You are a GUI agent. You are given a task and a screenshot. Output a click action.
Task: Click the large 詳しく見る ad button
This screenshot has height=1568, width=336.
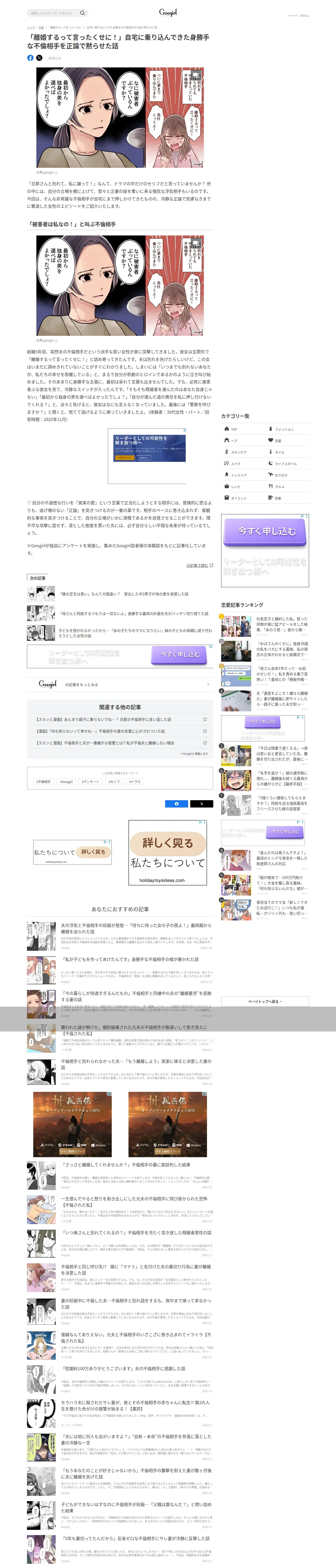[168, 843]
